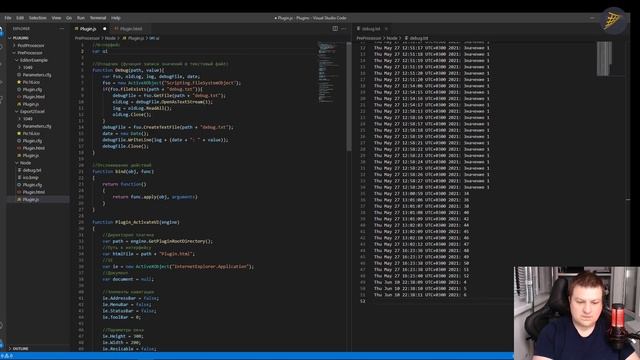Expand the 1049 folder under EditorExample

point(27,67)
